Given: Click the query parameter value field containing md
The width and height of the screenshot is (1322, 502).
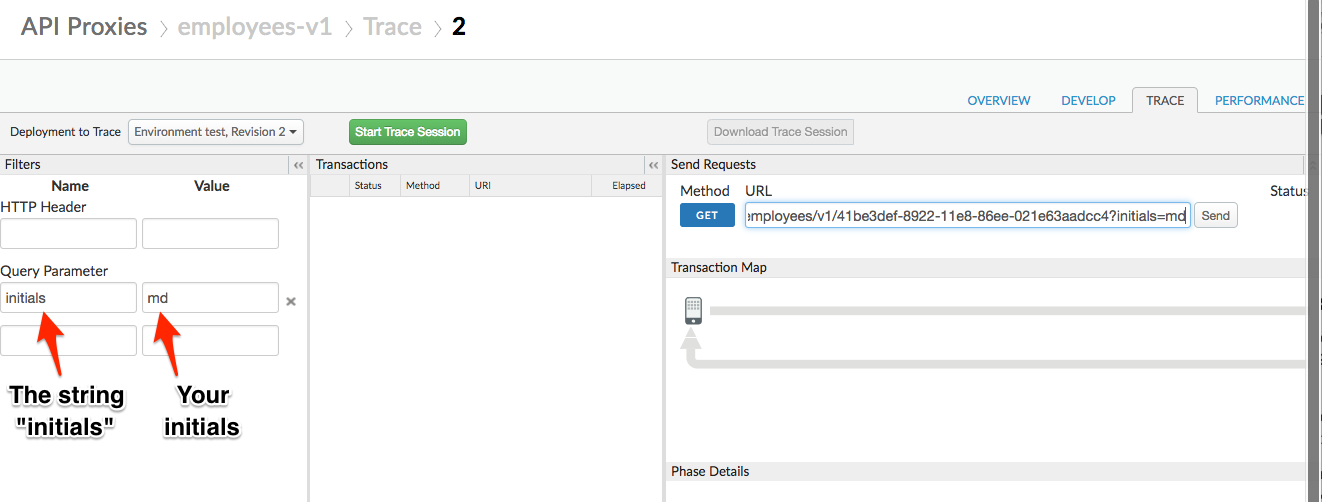Looking at the screenshot, I should 210,298.
